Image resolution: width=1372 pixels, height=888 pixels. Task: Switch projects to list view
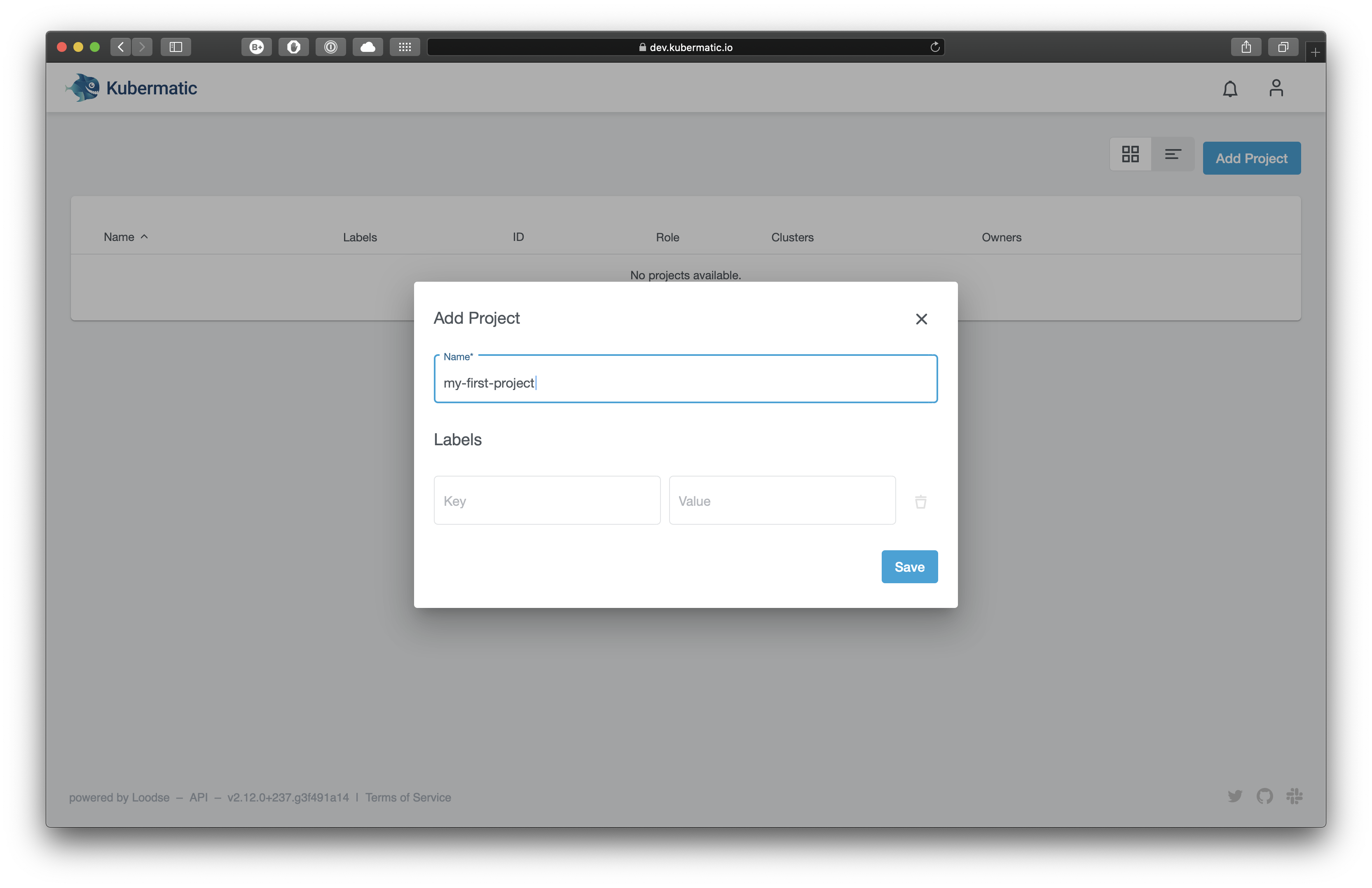pyautogui.click(x=1173, y=154)
